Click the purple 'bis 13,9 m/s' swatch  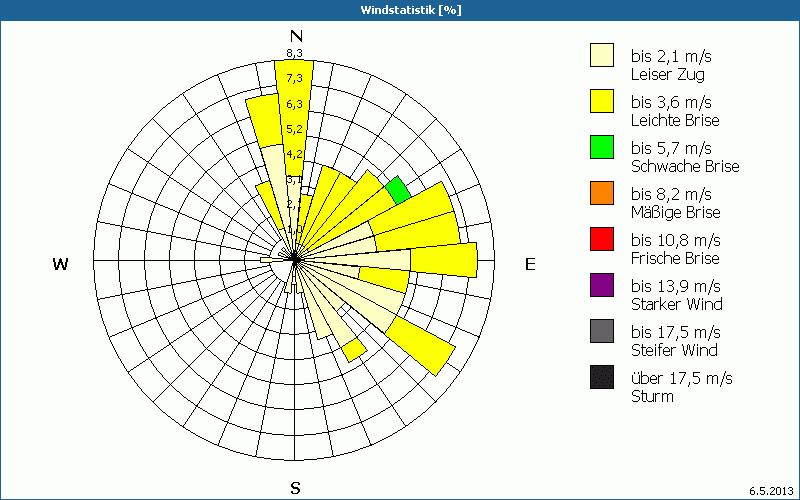pyautogui.click(x=602, y=285)
